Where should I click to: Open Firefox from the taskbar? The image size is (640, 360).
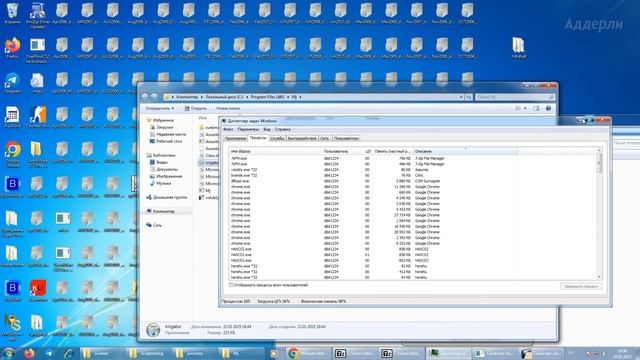pos(29,353)
